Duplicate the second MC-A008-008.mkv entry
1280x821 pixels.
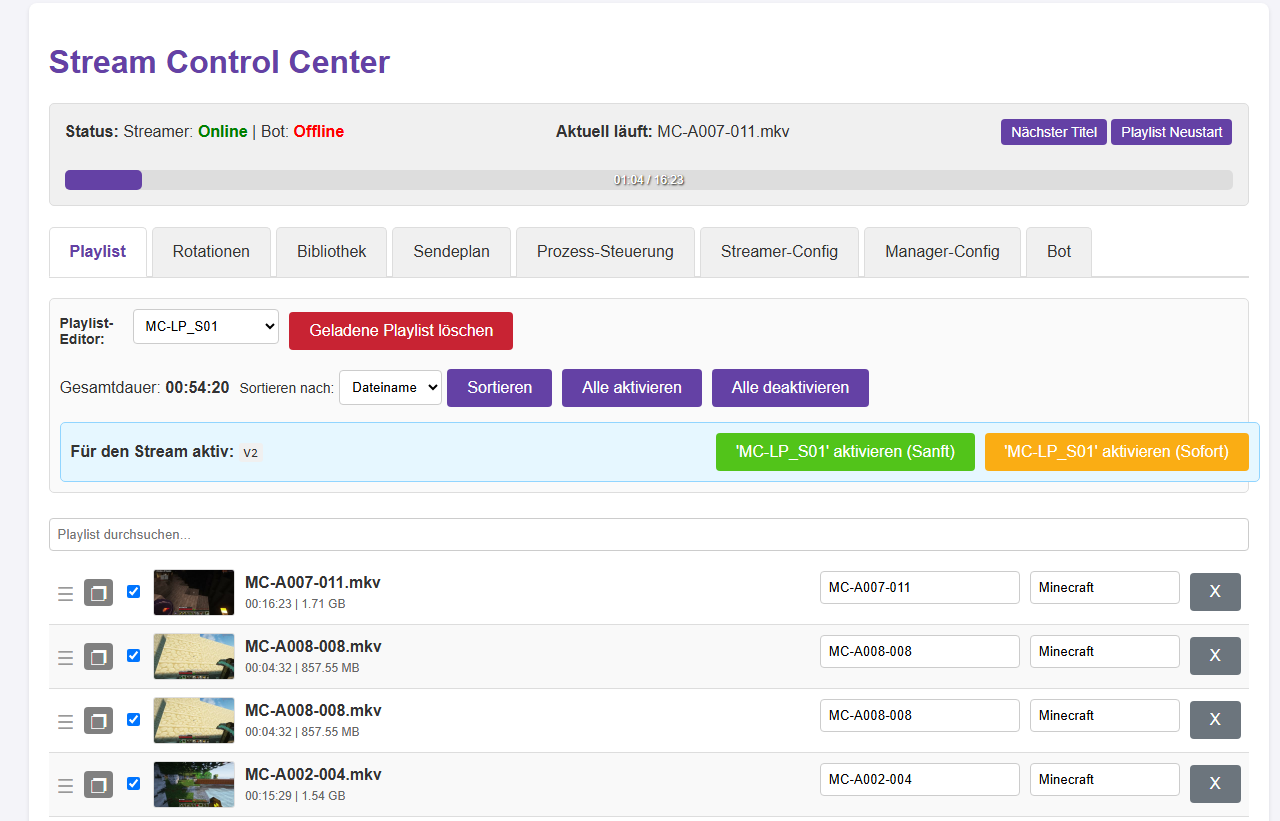pos(98,720)
